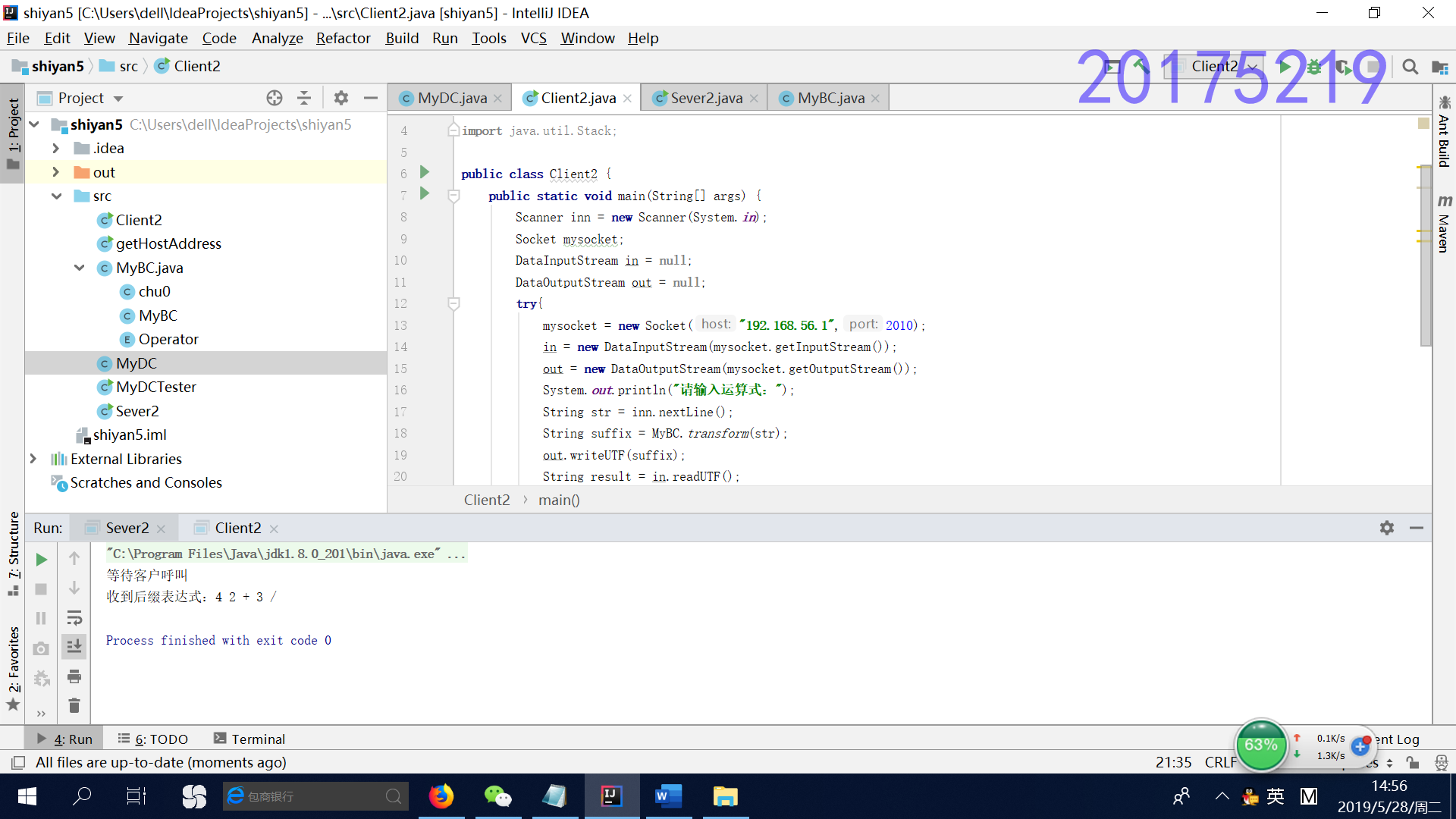Screen dimensions: 1456x819
Task: Collapse the MyBC.java tree node
Action: (79, 268)
